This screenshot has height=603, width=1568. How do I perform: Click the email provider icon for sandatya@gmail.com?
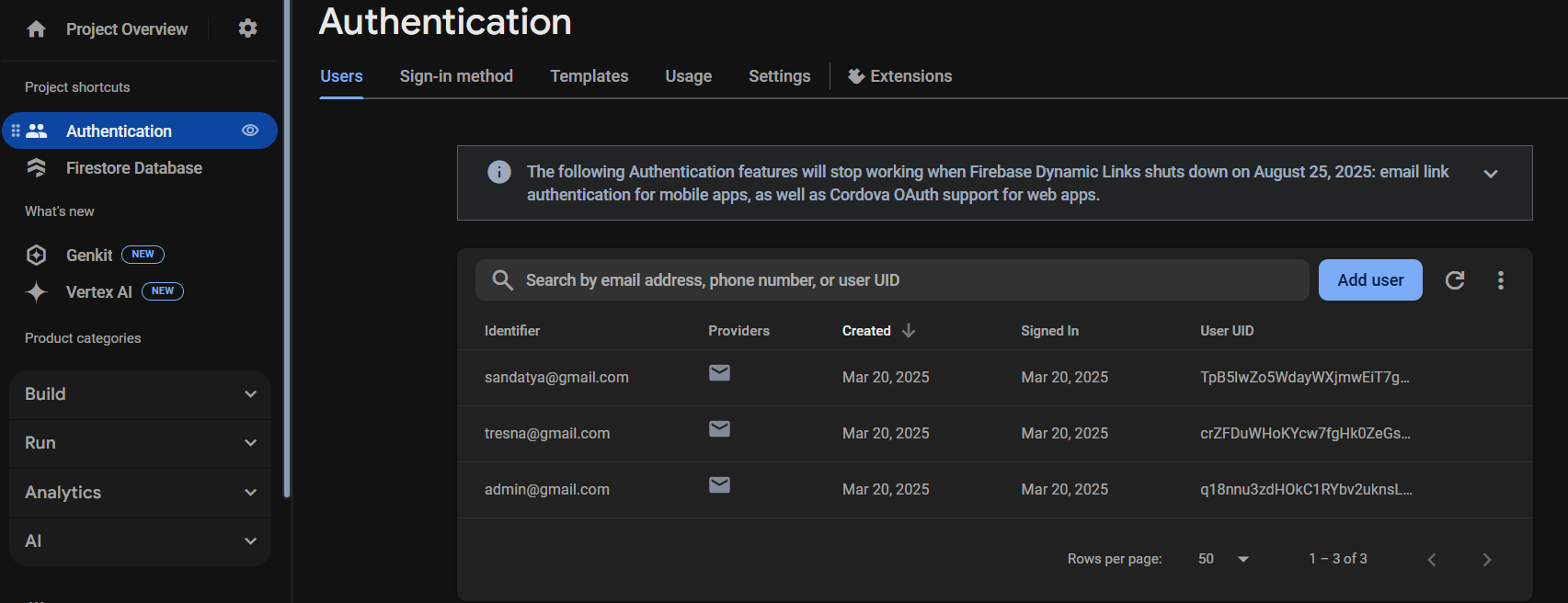(720, 372)
